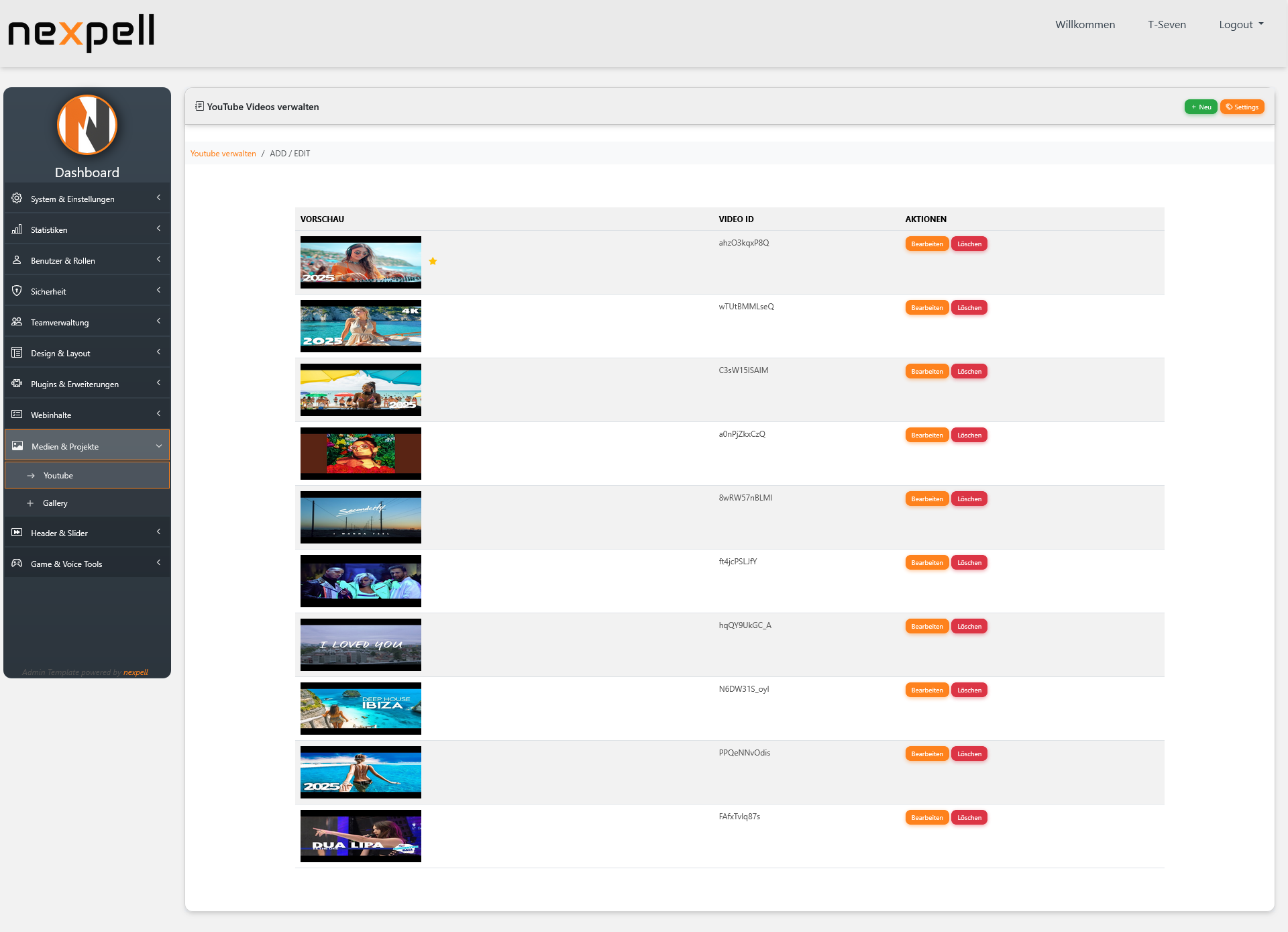Click the Teamverwaltung group icon
Viewport: 1288px width, 932px height.
pyautogui.click(x=16, y=321)
